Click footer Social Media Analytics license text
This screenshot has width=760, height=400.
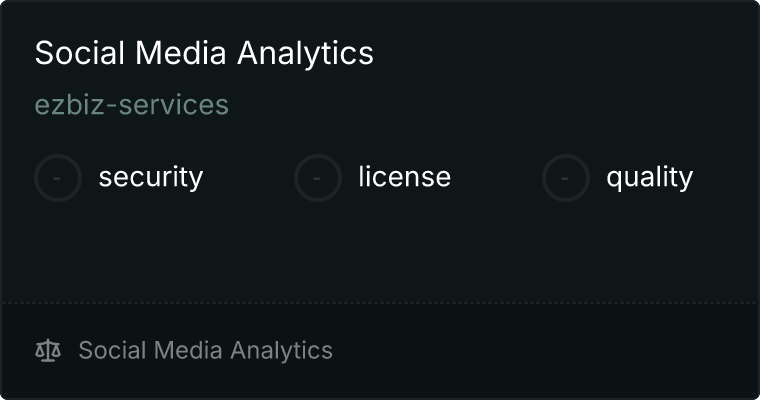(x=205, y=351)
